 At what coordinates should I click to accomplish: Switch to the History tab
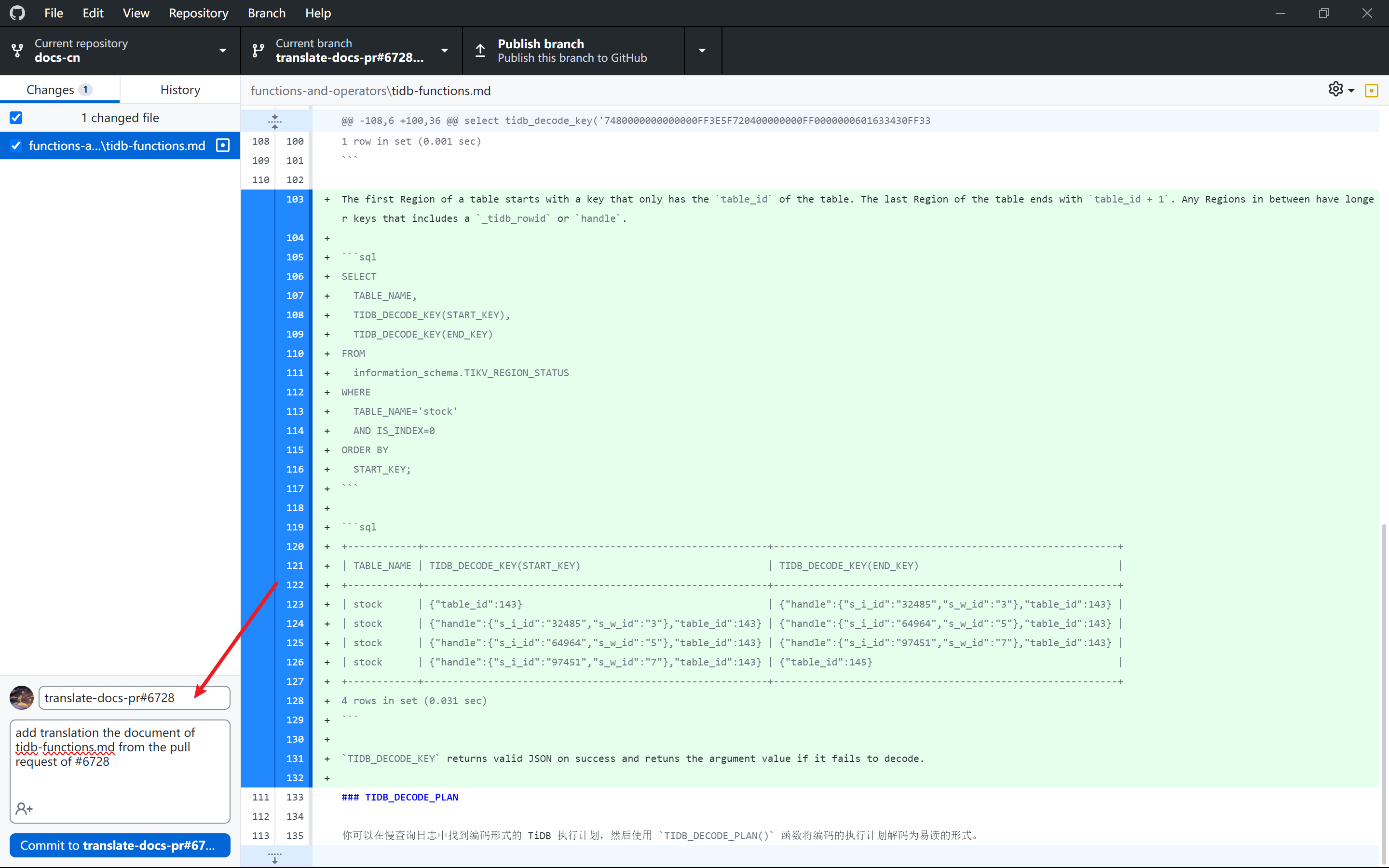(x=179, y=90)
